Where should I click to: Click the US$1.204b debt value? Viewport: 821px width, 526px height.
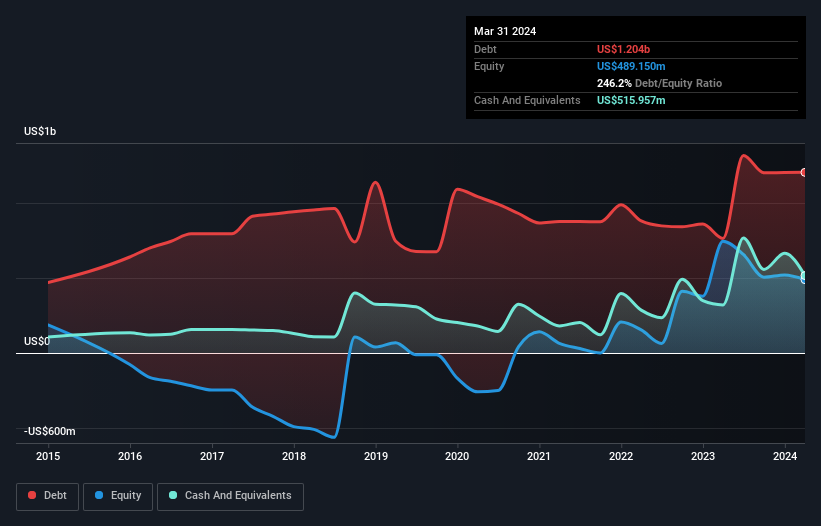point(623,49)
